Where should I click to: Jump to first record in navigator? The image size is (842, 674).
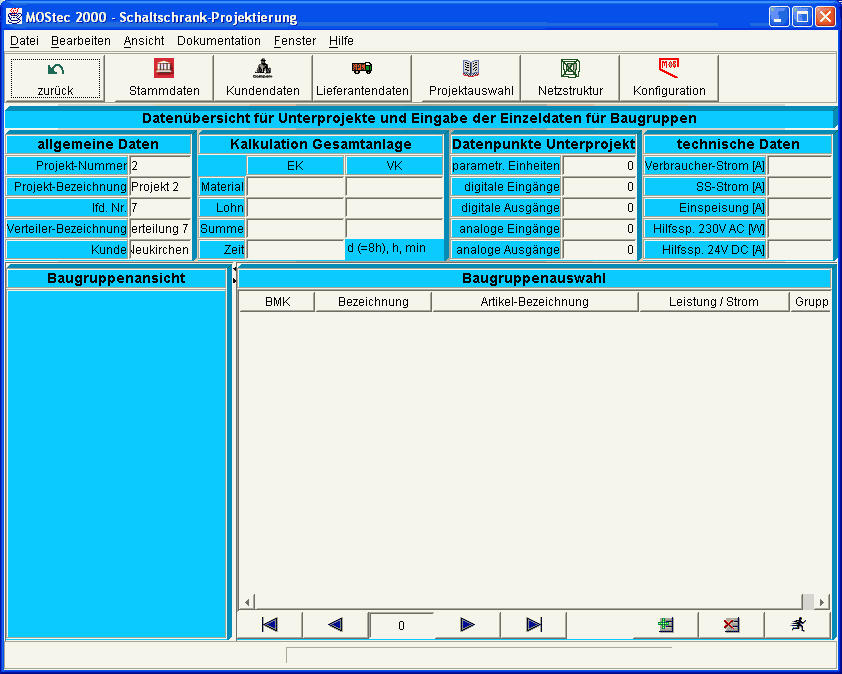(269, 625)
